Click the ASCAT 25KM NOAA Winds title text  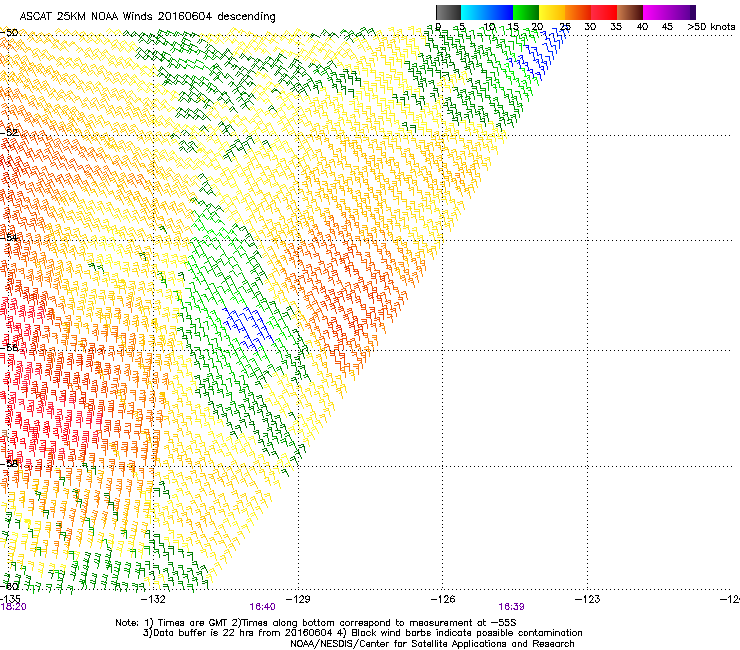pos(147,16)
